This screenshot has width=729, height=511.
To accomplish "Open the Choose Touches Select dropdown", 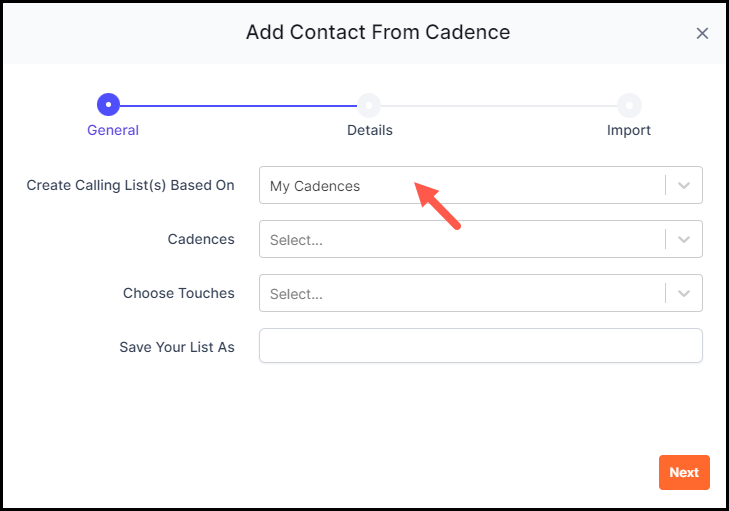I will (481, 293).
